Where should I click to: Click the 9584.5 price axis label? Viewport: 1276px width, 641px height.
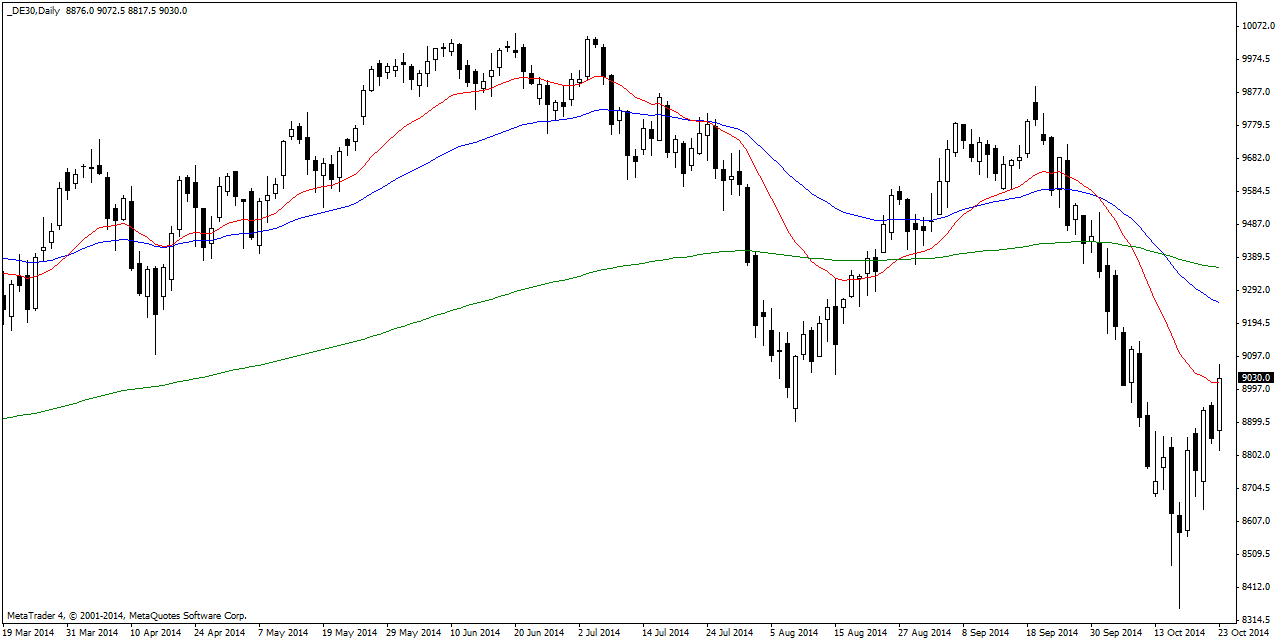pos(1255,191)
